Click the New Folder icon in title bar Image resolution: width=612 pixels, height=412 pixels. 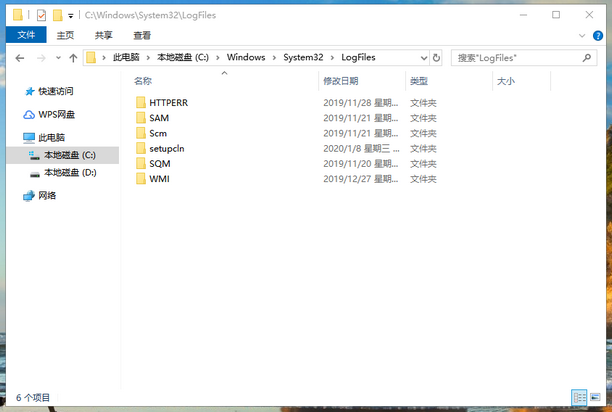pyautogui.click(x=58, y=16)
